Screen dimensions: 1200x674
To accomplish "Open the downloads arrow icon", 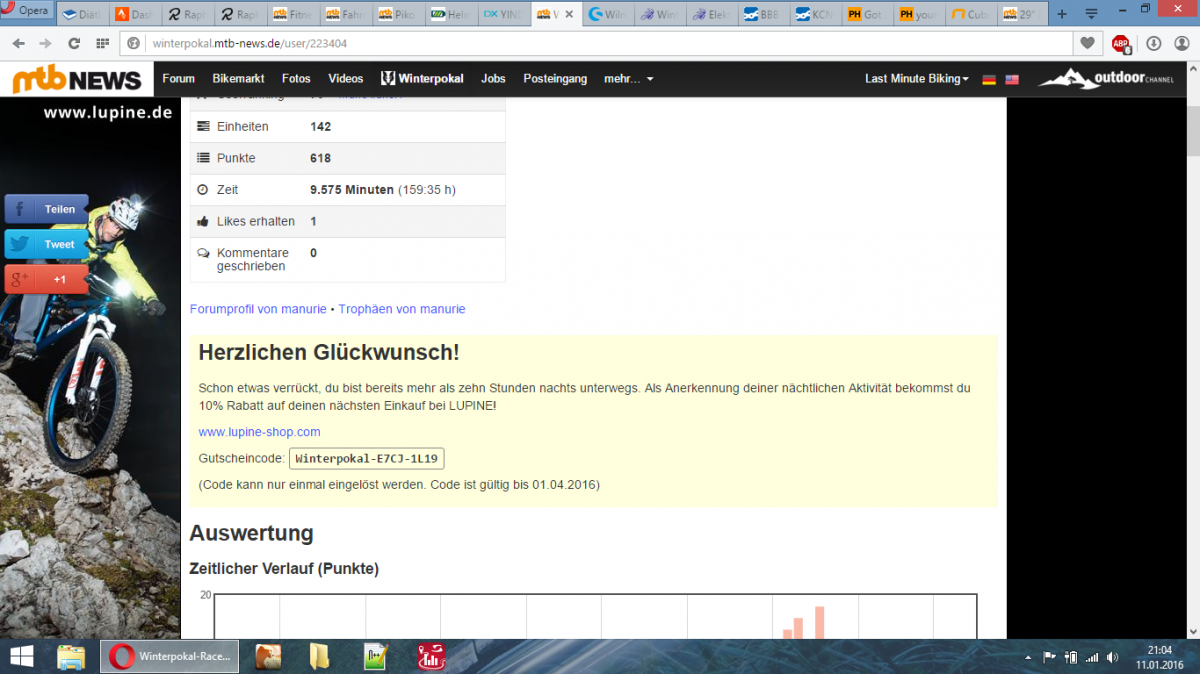I will (1153, 44).
